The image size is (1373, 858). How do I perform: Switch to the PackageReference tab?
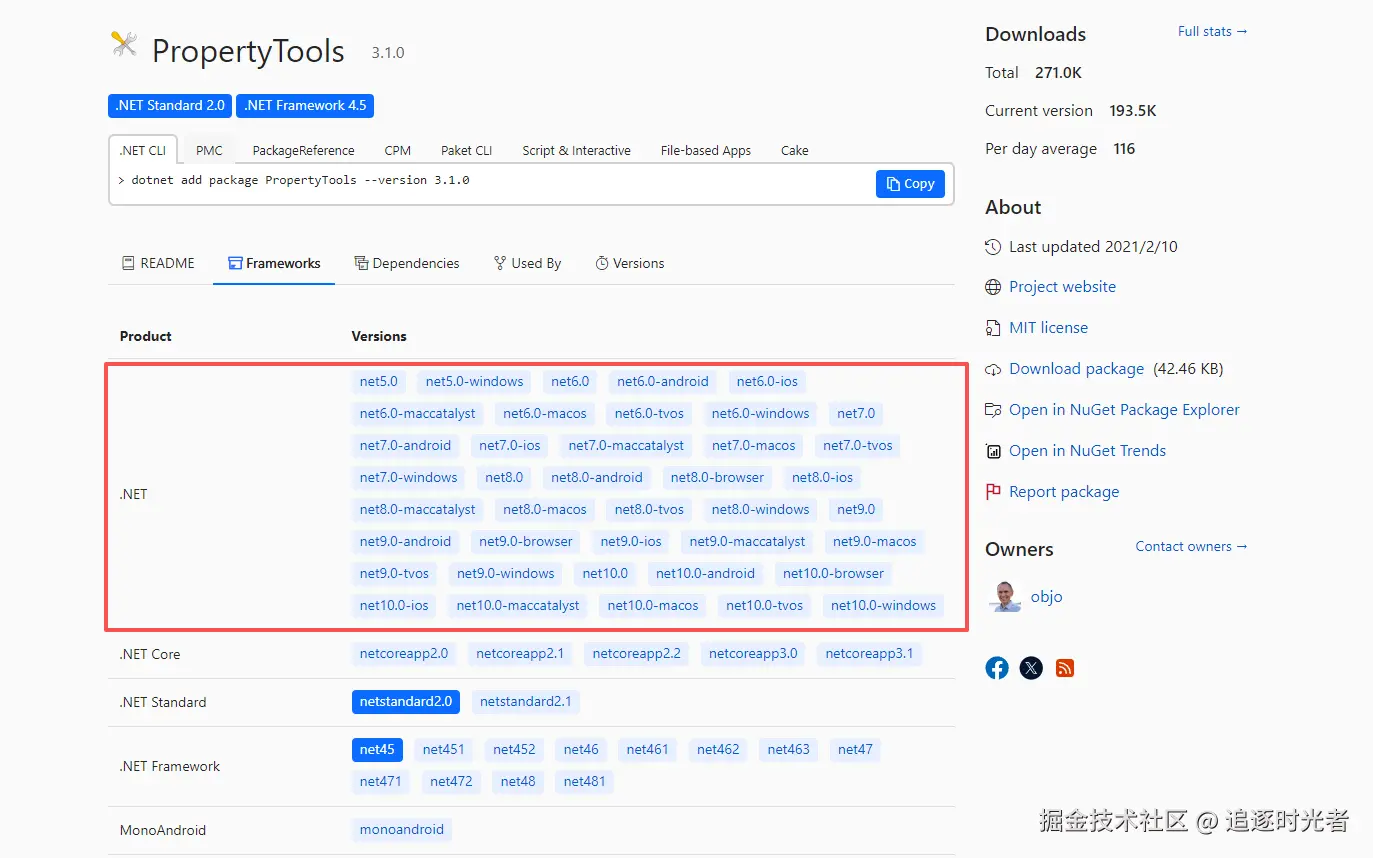coord(303,150)
